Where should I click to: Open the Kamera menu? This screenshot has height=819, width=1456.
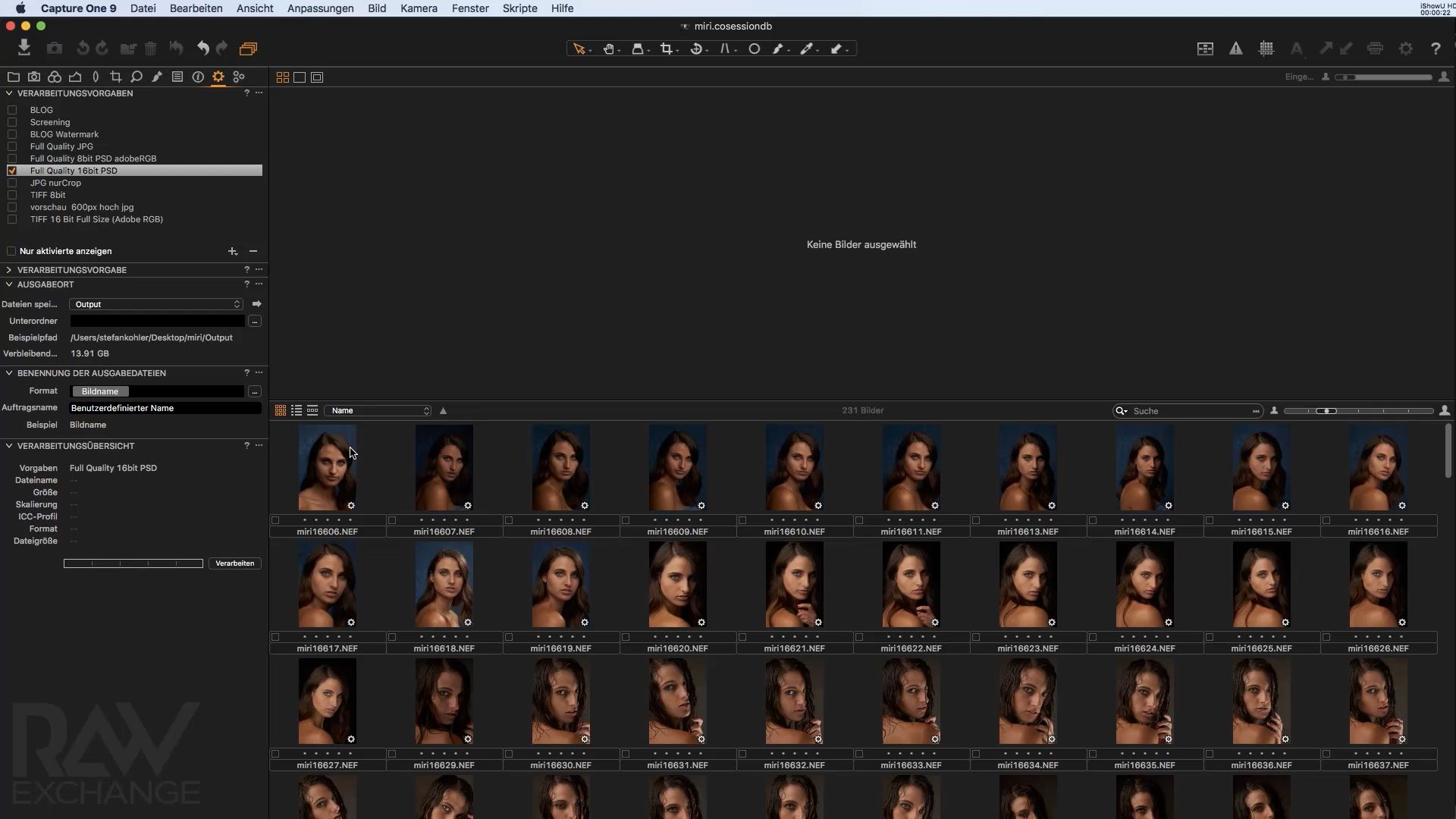pyautogui.click(x=419, y=8)
